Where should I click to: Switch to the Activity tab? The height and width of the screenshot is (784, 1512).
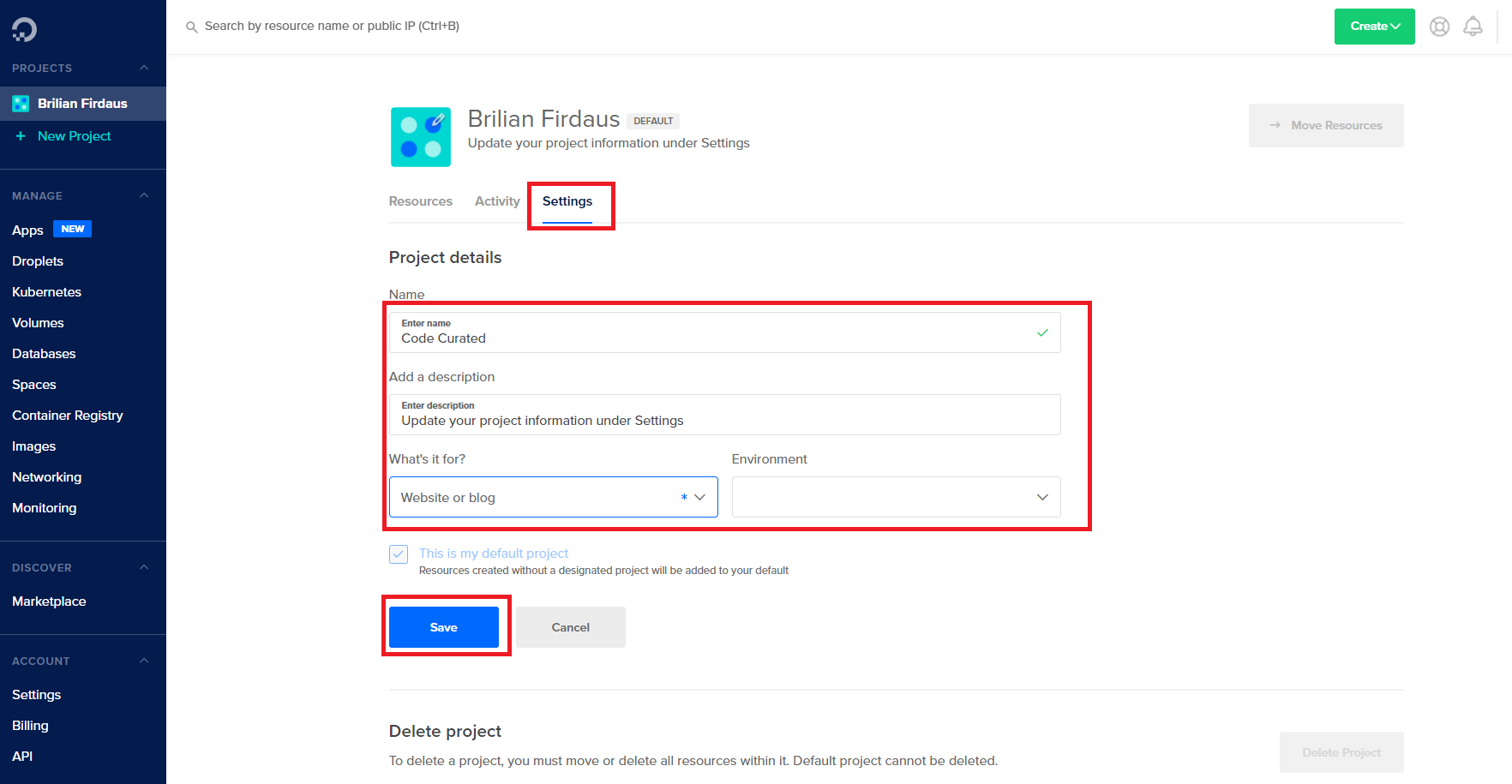coord(497,201)
